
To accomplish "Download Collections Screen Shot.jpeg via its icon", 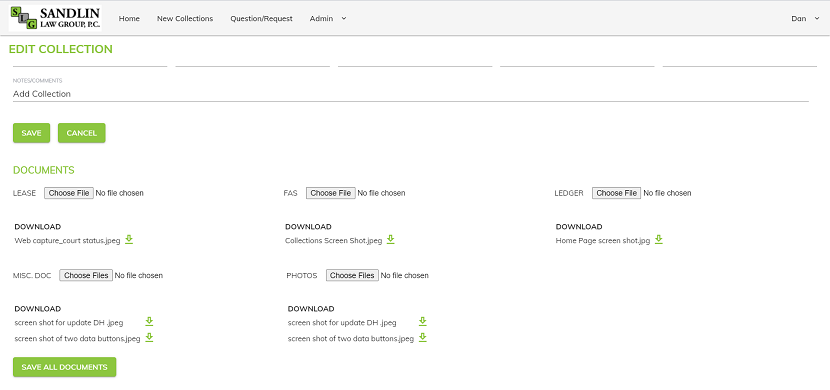I will click(x=391, y=240).
